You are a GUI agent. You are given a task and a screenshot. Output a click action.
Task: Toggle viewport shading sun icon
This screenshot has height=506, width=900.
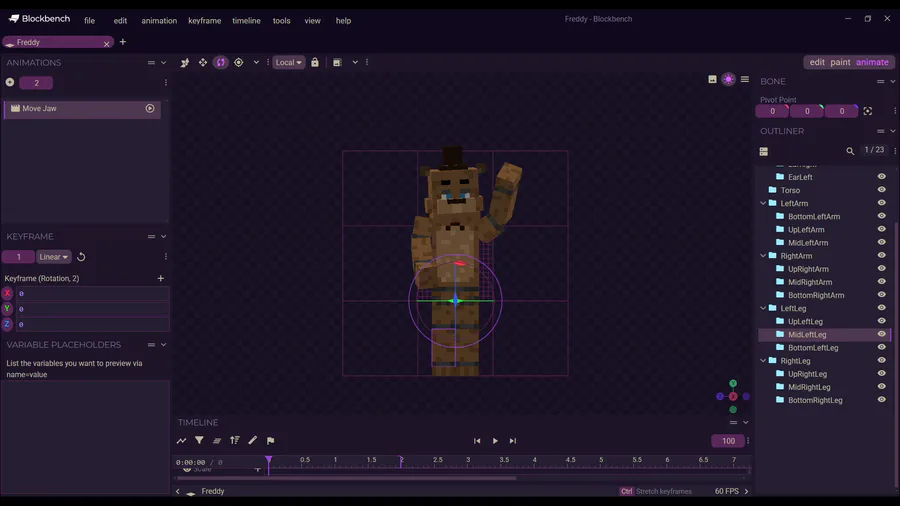728,79
